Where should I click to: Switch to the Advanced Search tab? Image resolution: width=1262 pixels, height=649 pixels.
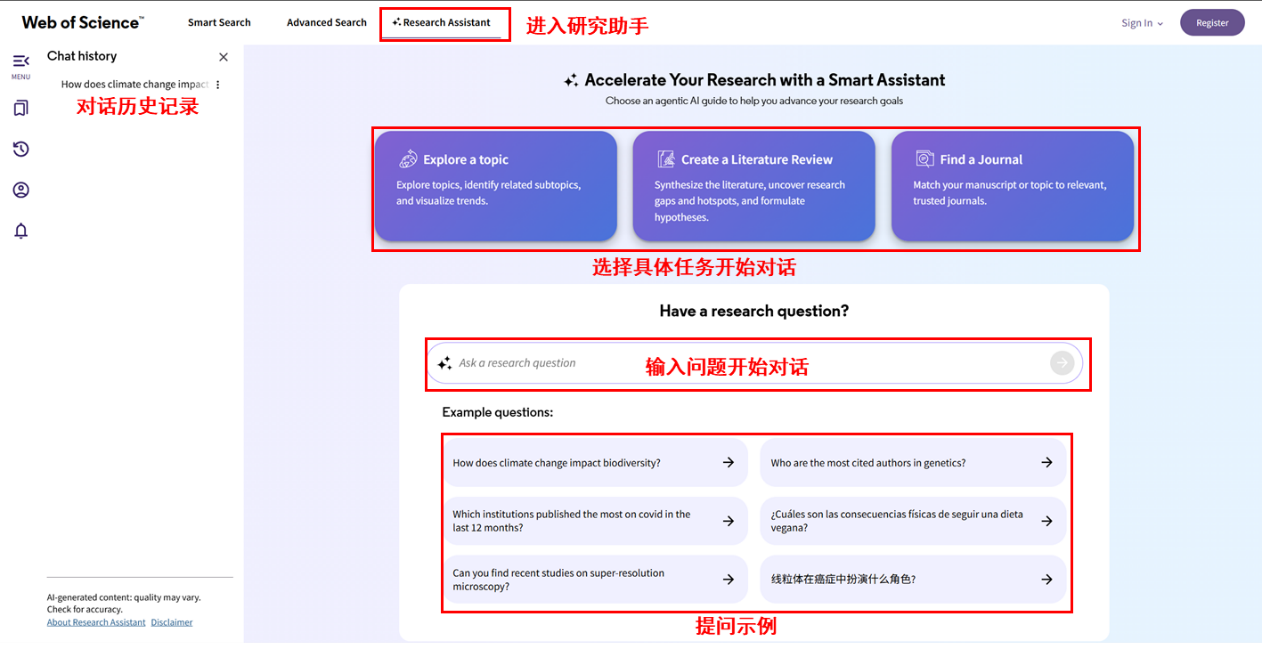pyautogui.click(x=326, y=22)
